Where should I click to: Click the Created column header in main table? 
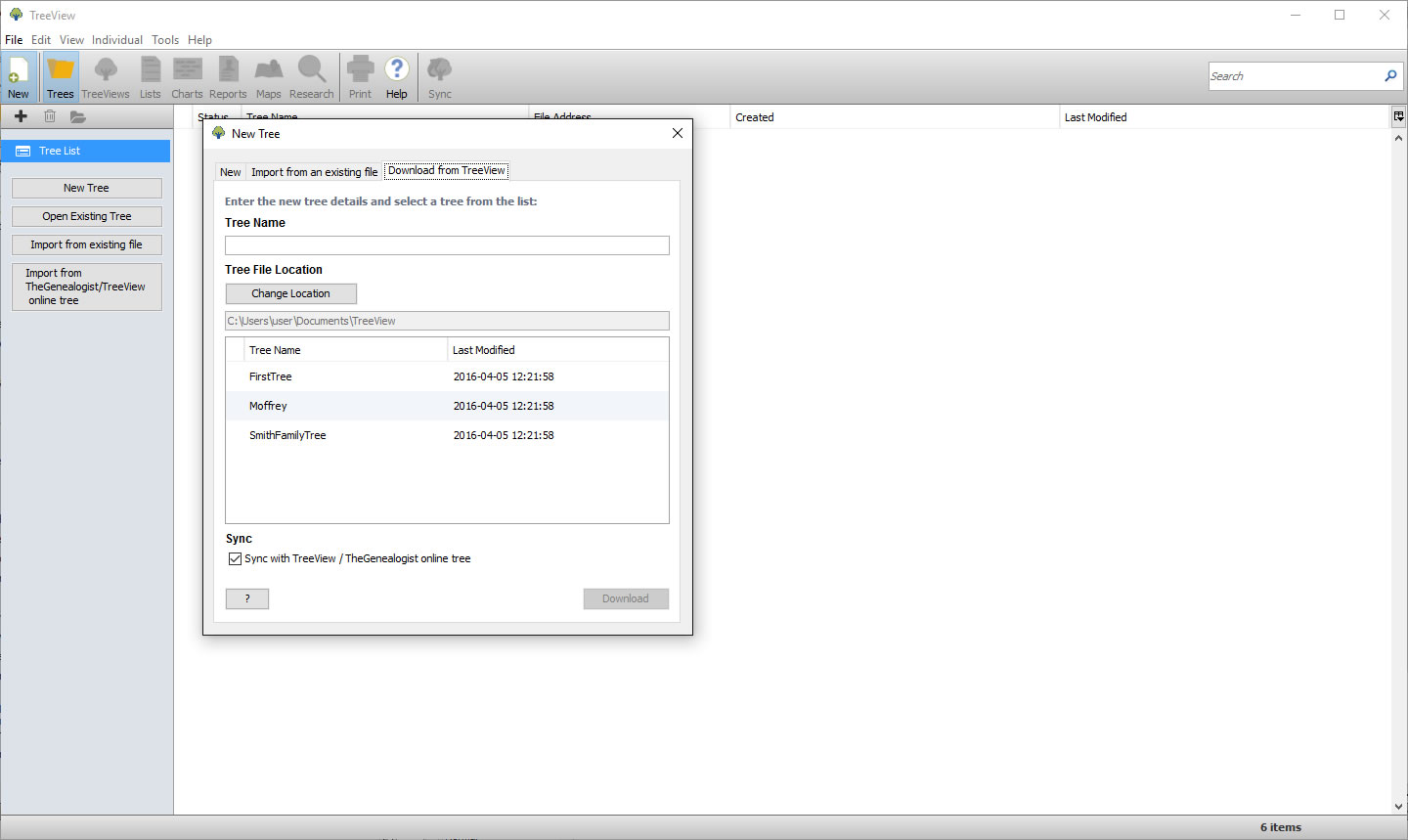click(895, 117)
